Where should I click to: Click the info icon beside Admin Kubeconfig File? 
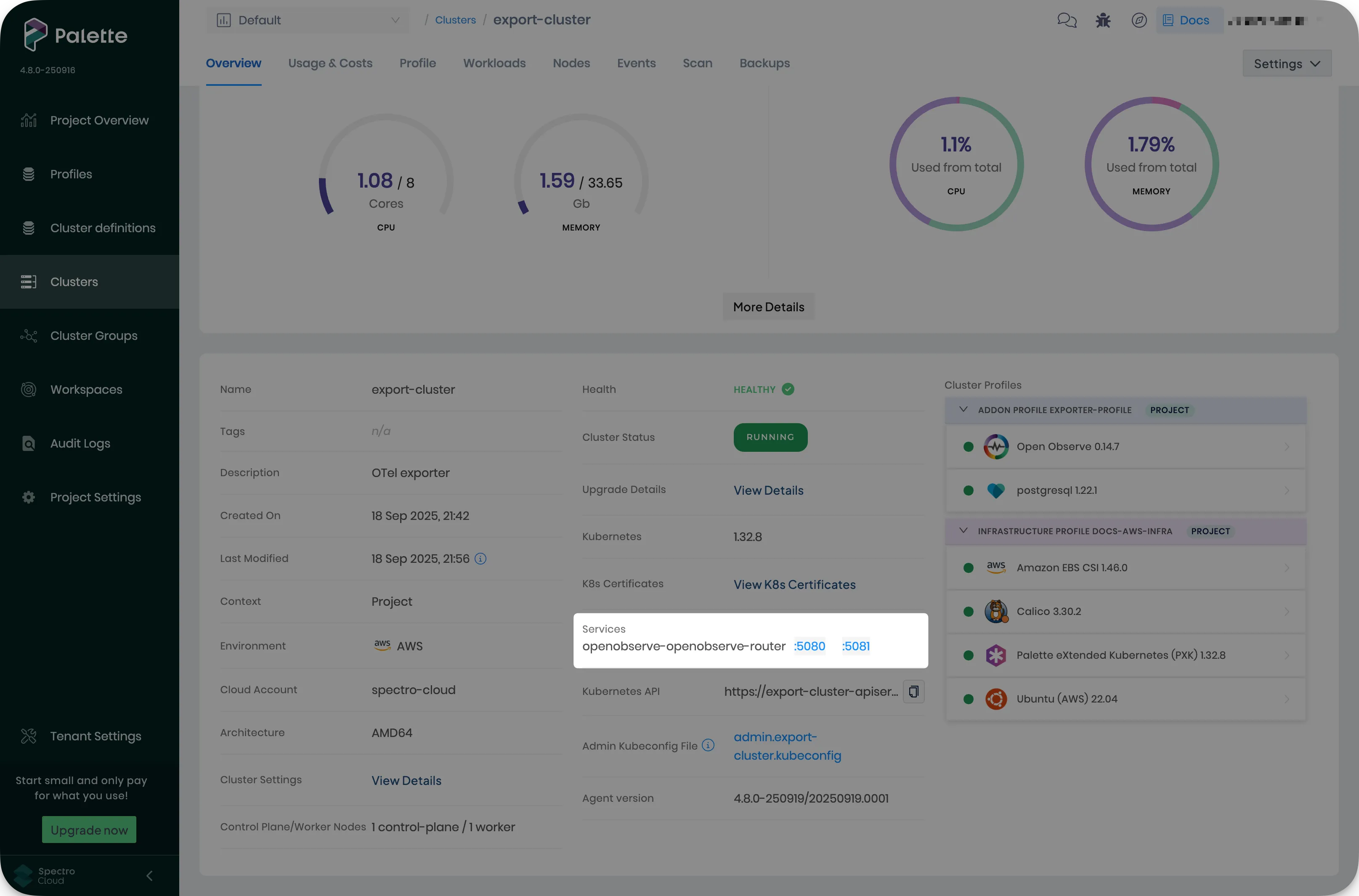tap(708, 745)
